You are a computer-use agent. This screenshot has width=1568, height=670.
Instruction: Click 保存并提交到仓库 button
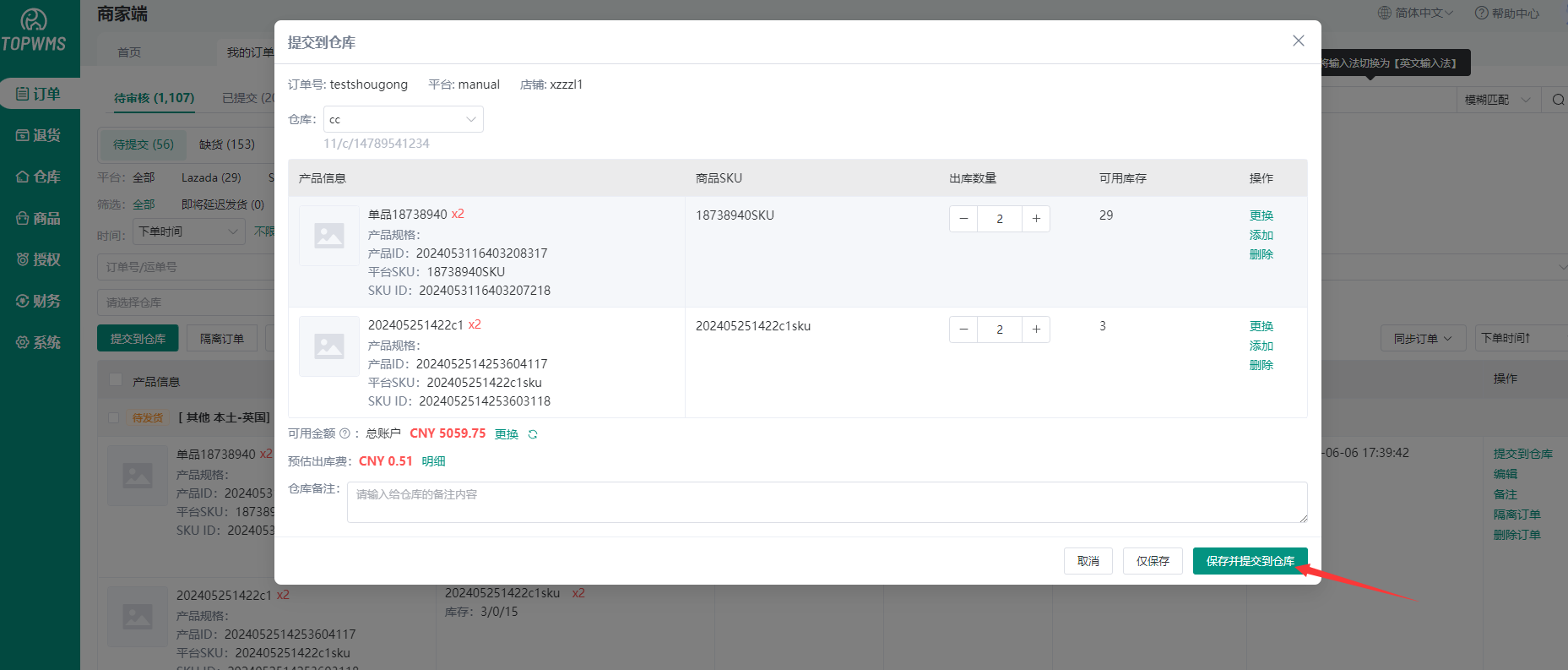click(1250, 561)
